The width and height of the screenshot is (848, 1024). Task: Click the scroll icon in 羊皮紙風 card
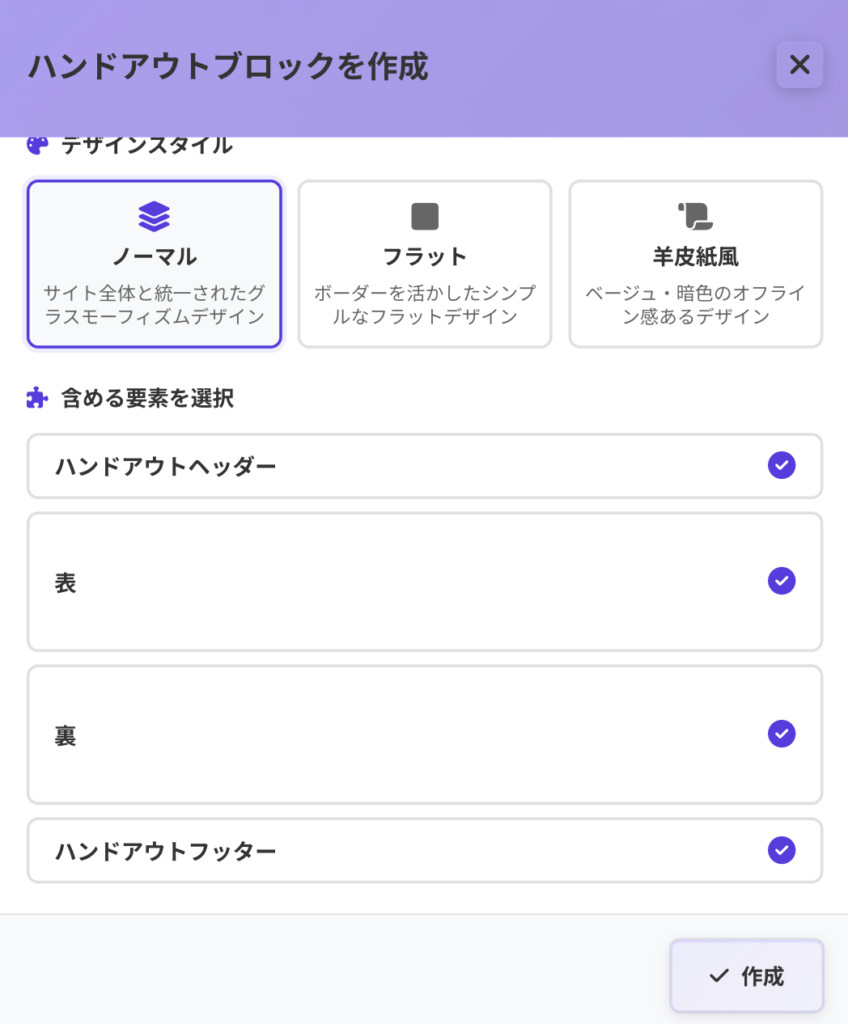click(694, 215)
